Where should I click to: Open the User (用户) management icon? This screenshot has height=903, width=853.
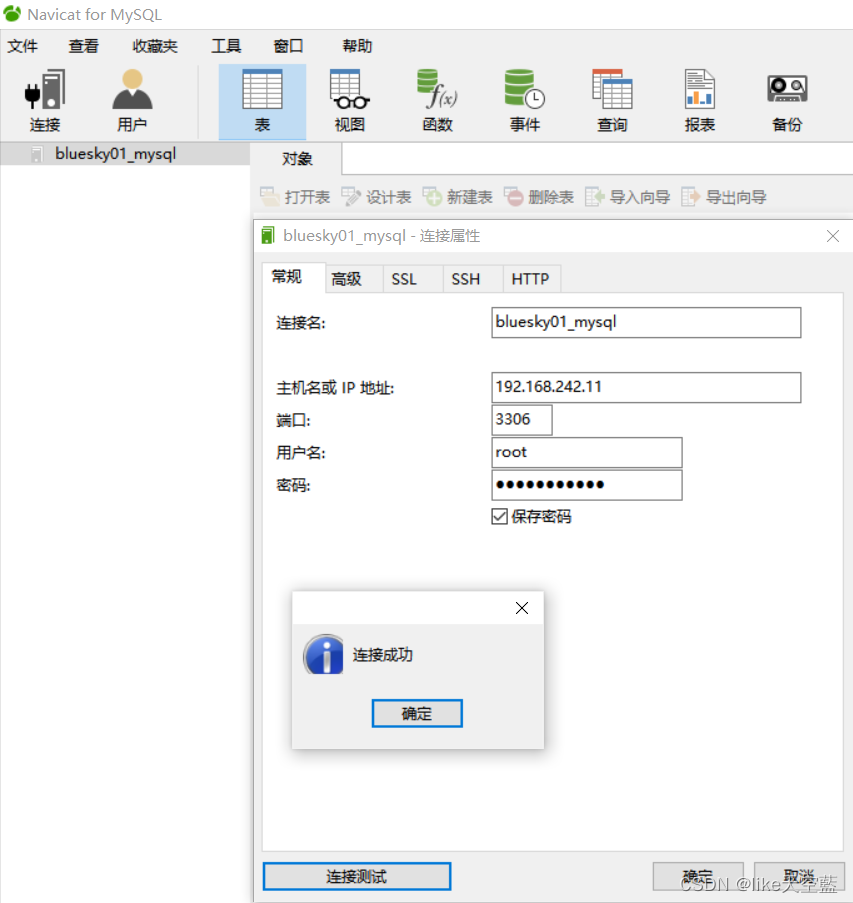[x=132, y=102]
